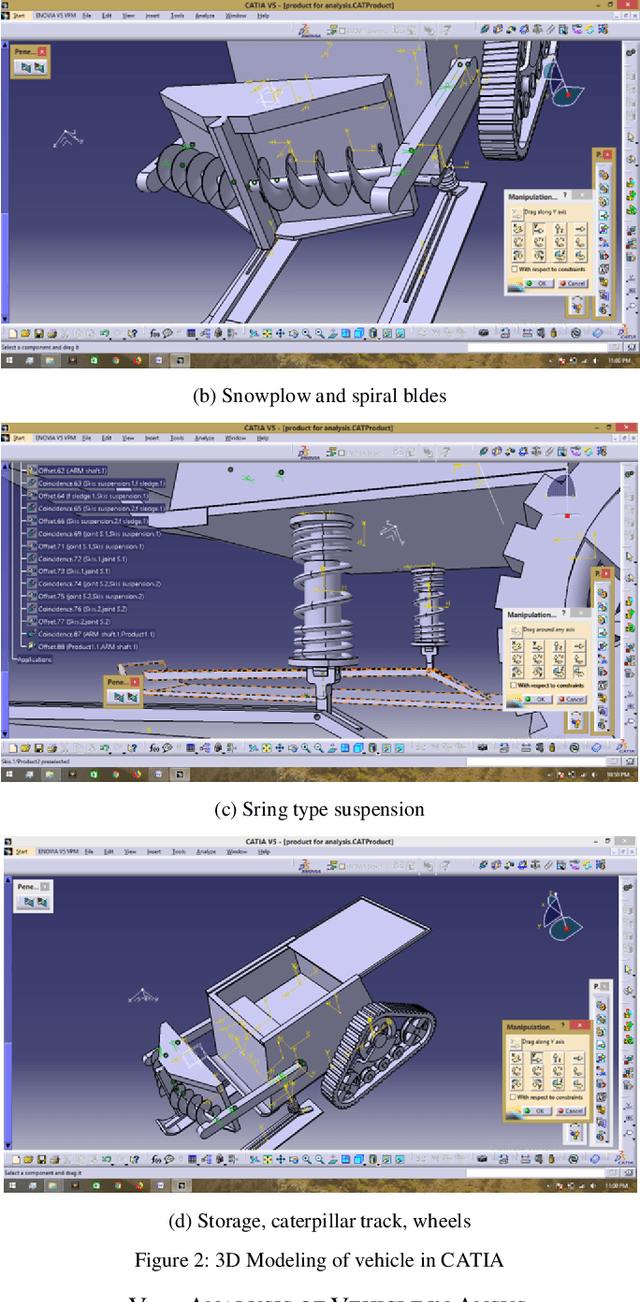Viewport: 640px width, 1302px height.
Task: Open the Analyze menu in the snowplow view
Action: [205, 16]
